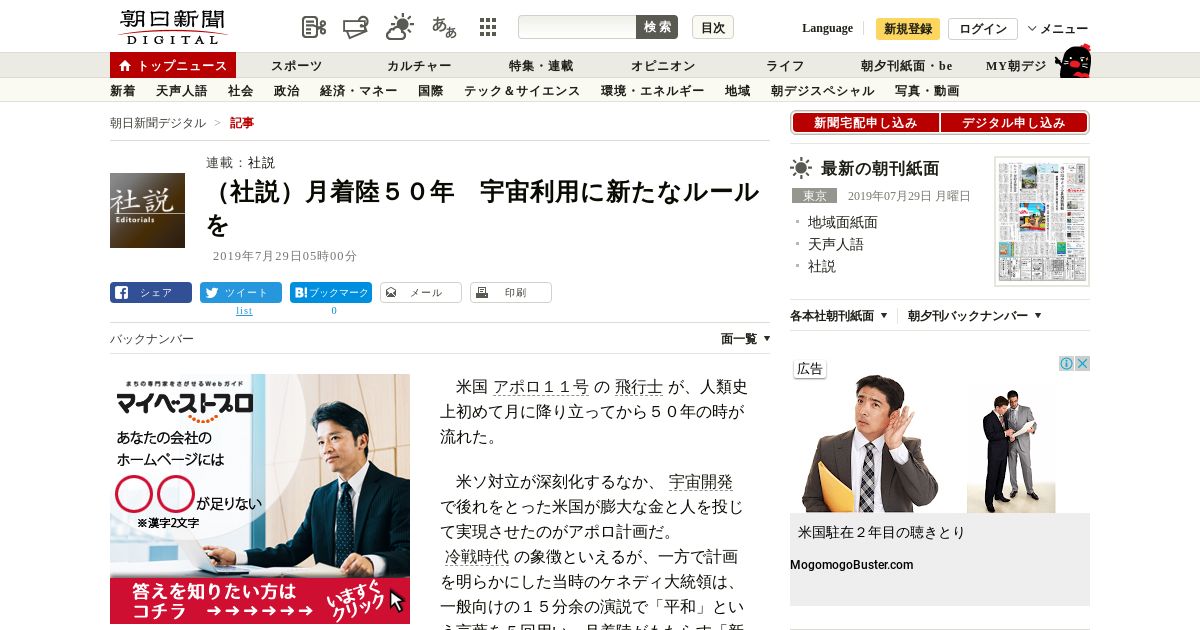Open 社説 link in sidebar list

point(822,266)
